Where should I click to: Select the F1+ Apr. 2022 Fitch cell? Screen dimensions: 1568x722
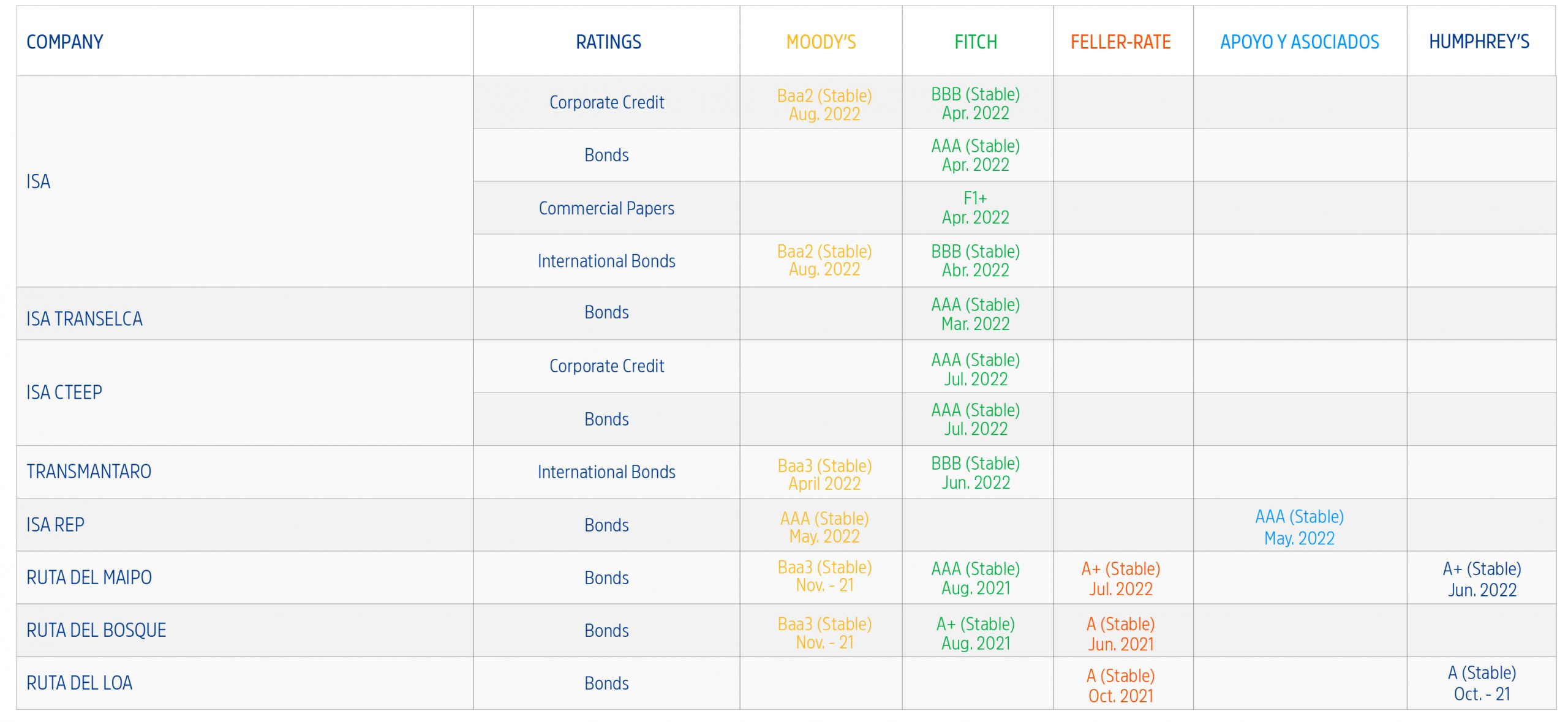(x=976, y=208)
